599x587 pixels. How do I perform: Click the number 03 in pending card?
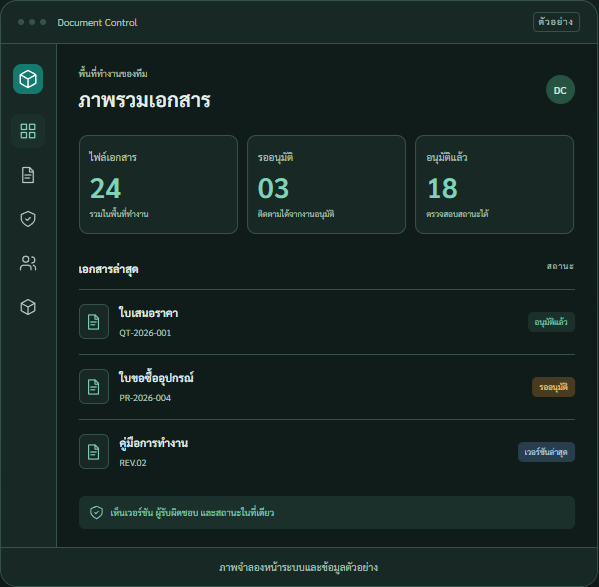coord(273,188)
